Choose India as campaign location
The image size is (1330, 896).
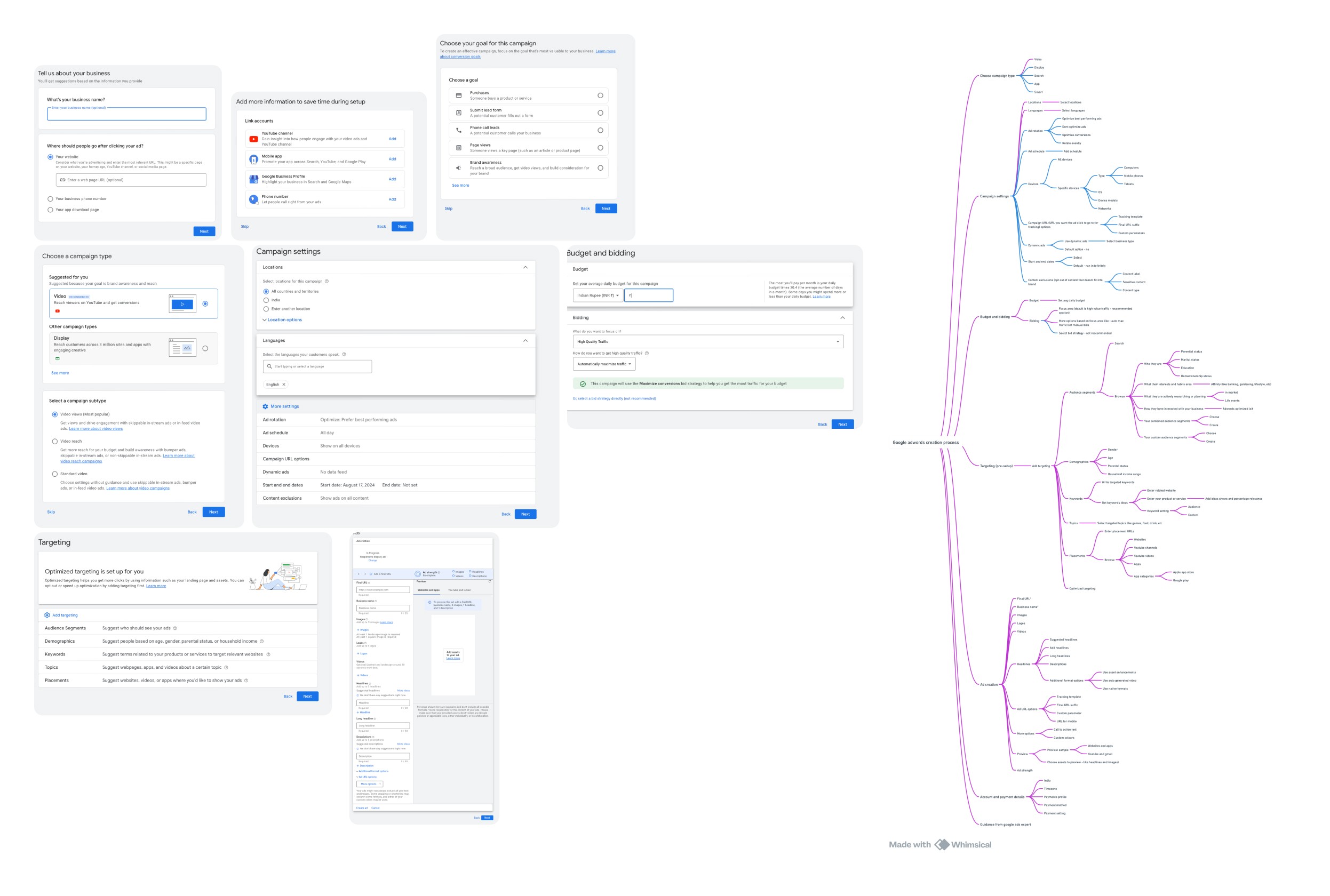(x=266, y=300)
